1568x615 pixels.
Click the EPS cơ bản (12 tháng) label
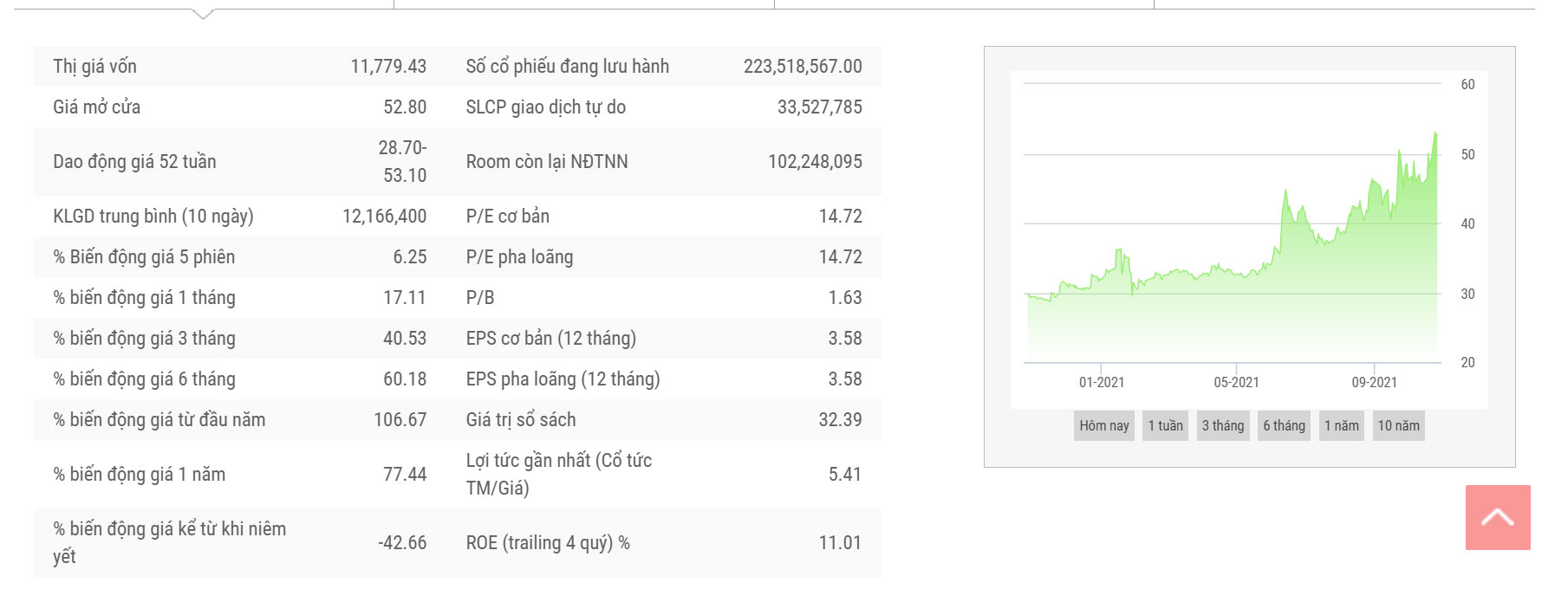[x=550, y=339]
